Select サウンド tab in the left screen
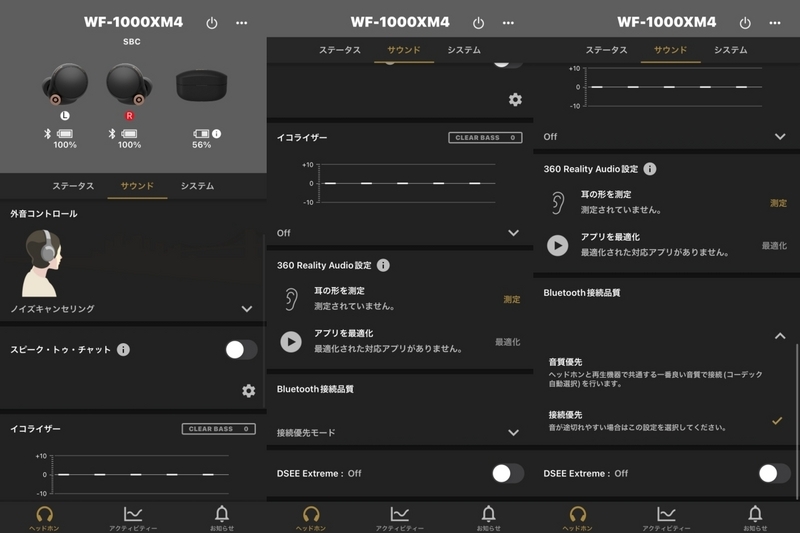 tap(137, 186)
